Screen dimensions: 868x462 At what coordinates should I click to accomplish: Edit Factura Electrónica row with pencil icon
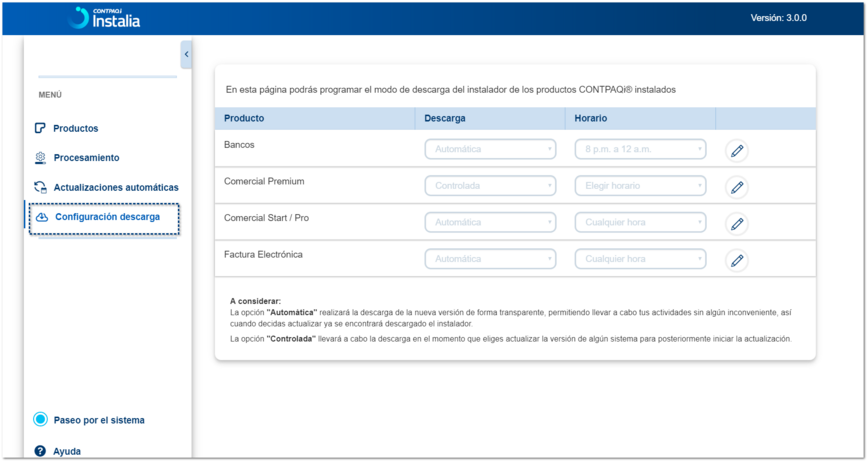click(x=737, y=260)
